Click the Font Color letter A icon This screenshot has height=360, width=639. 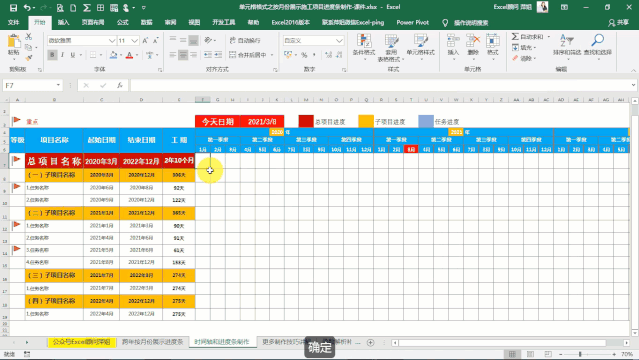click(129, 55)
